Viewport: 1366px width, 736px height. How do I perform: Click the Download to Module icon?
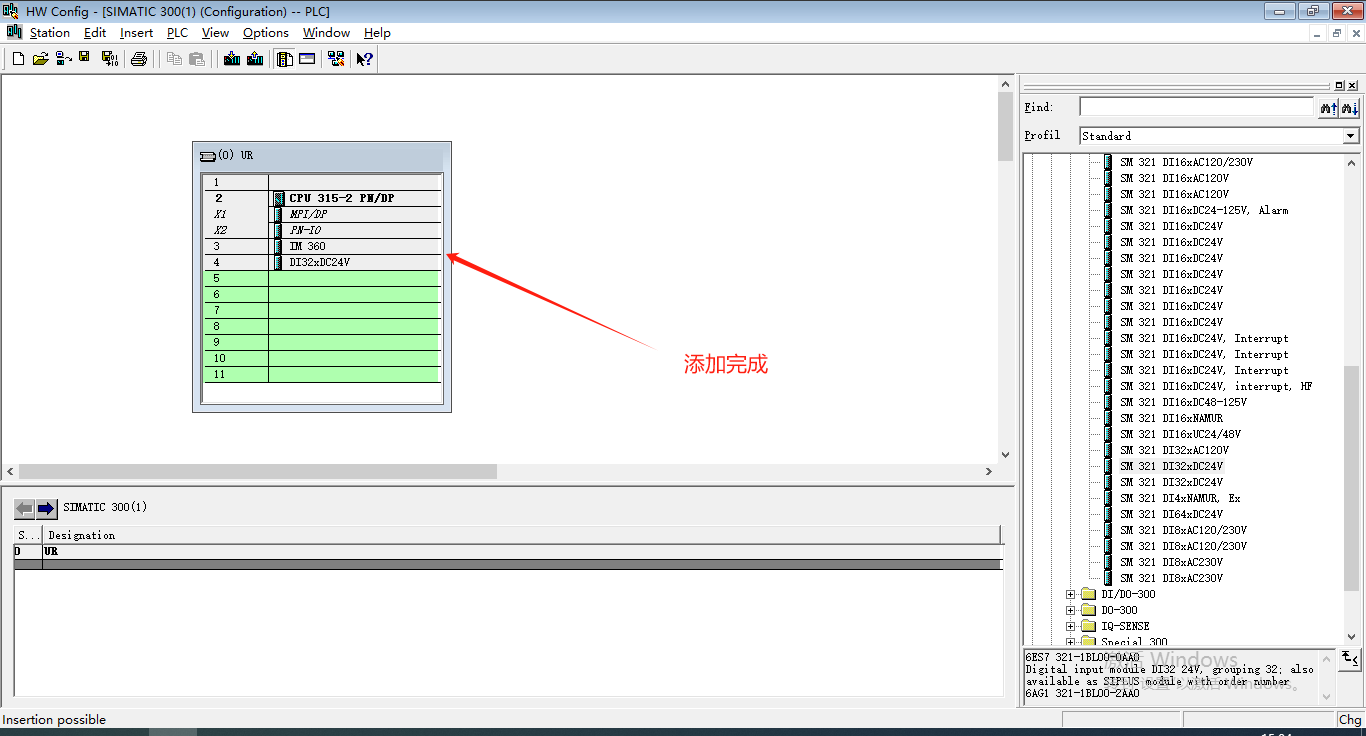point(232,59)
